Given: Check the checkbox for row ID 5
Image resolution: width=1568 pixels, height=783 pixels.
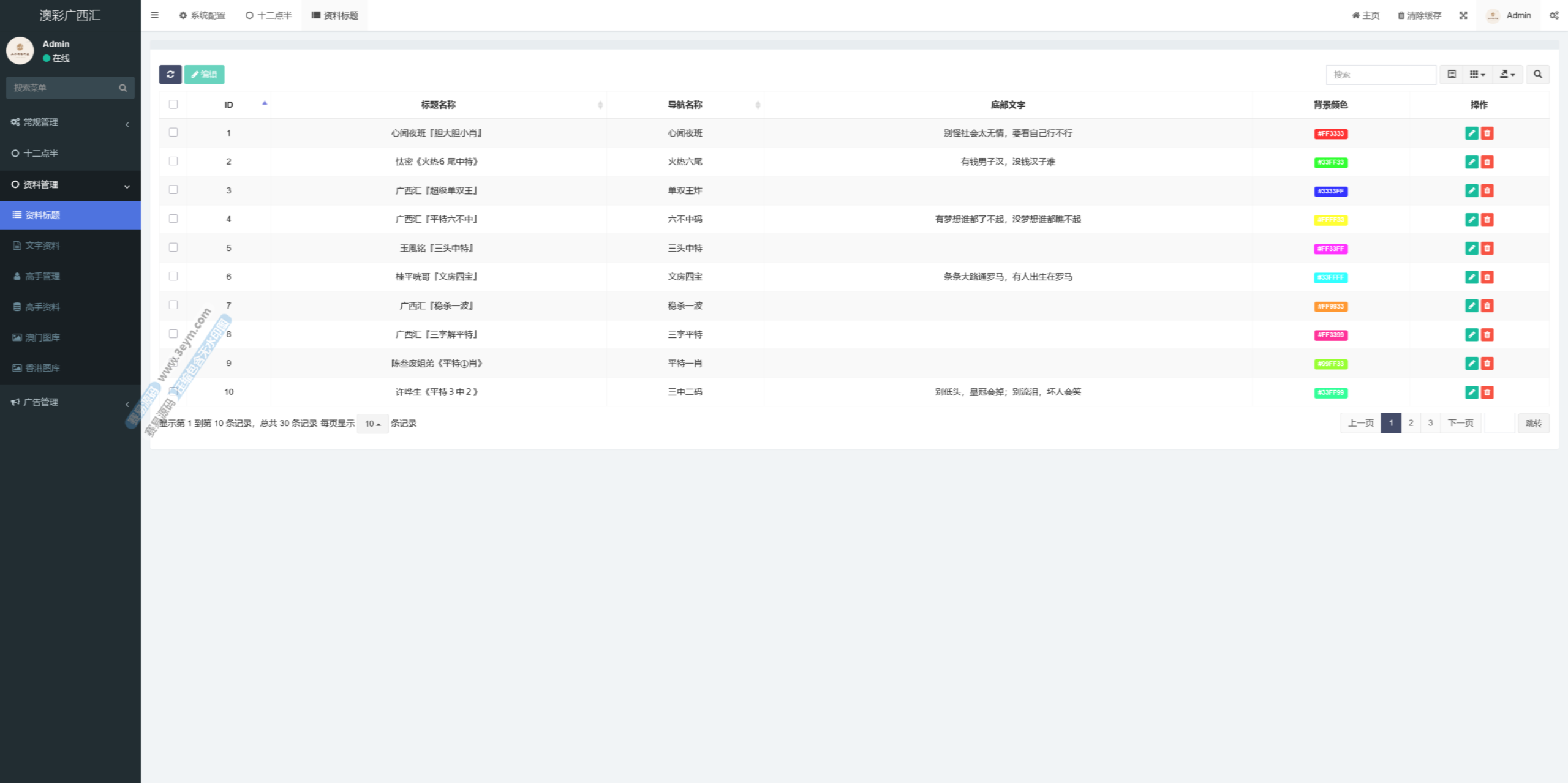Looking at the screenshot, I should [x=173, y=247].
